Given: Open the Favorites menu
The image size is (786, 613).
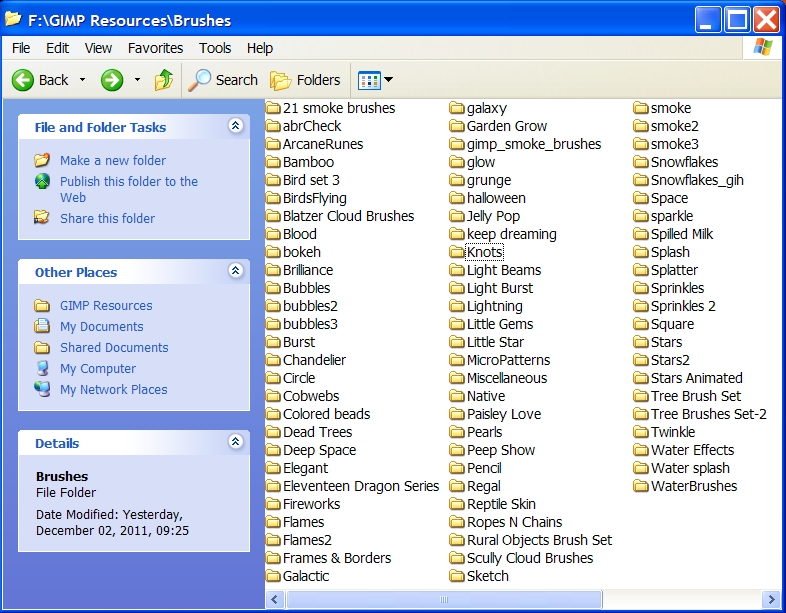Looking at the screenshot, I should (155, 48).
